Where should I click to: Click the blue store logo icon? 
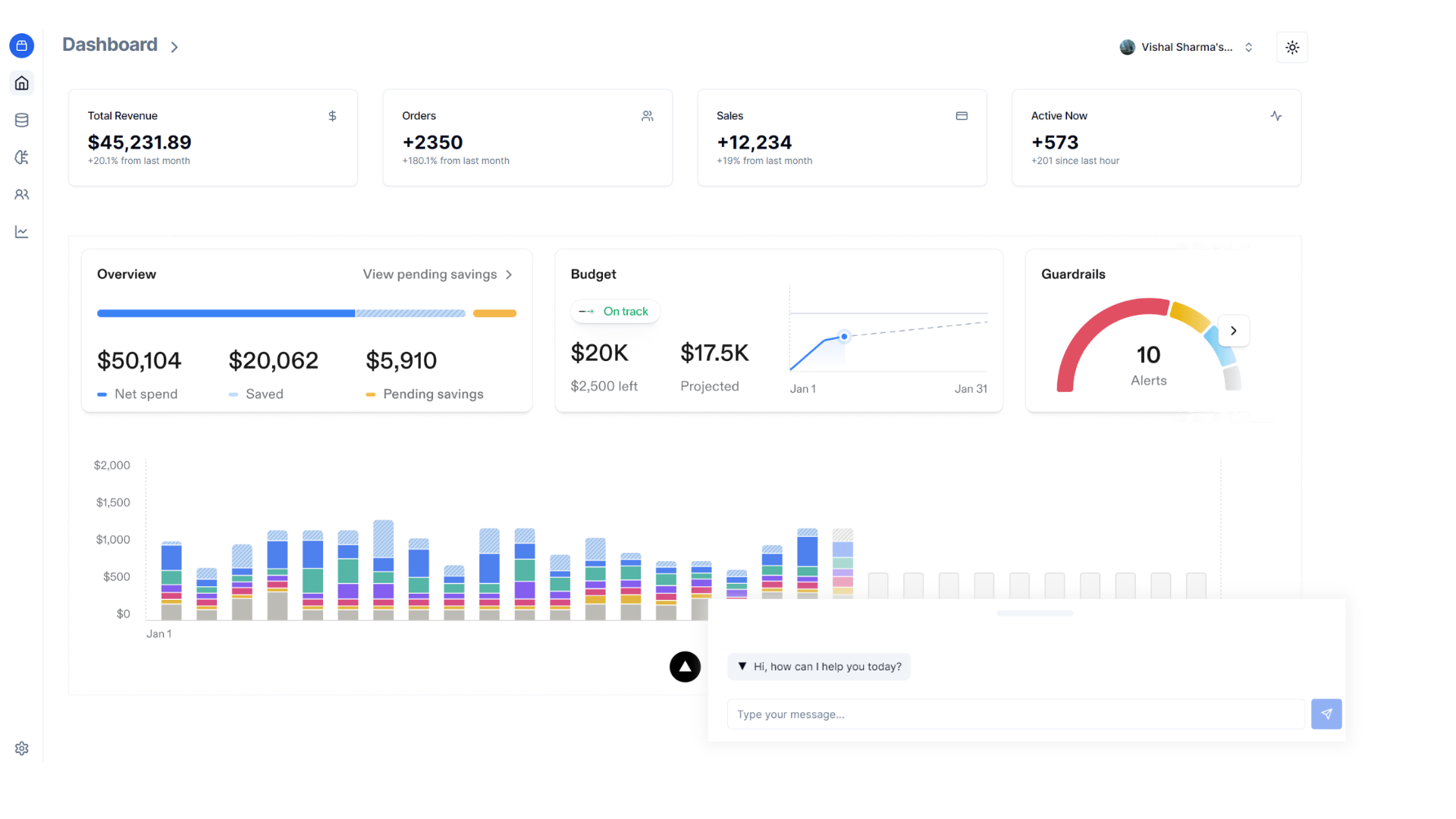(22, 45)
